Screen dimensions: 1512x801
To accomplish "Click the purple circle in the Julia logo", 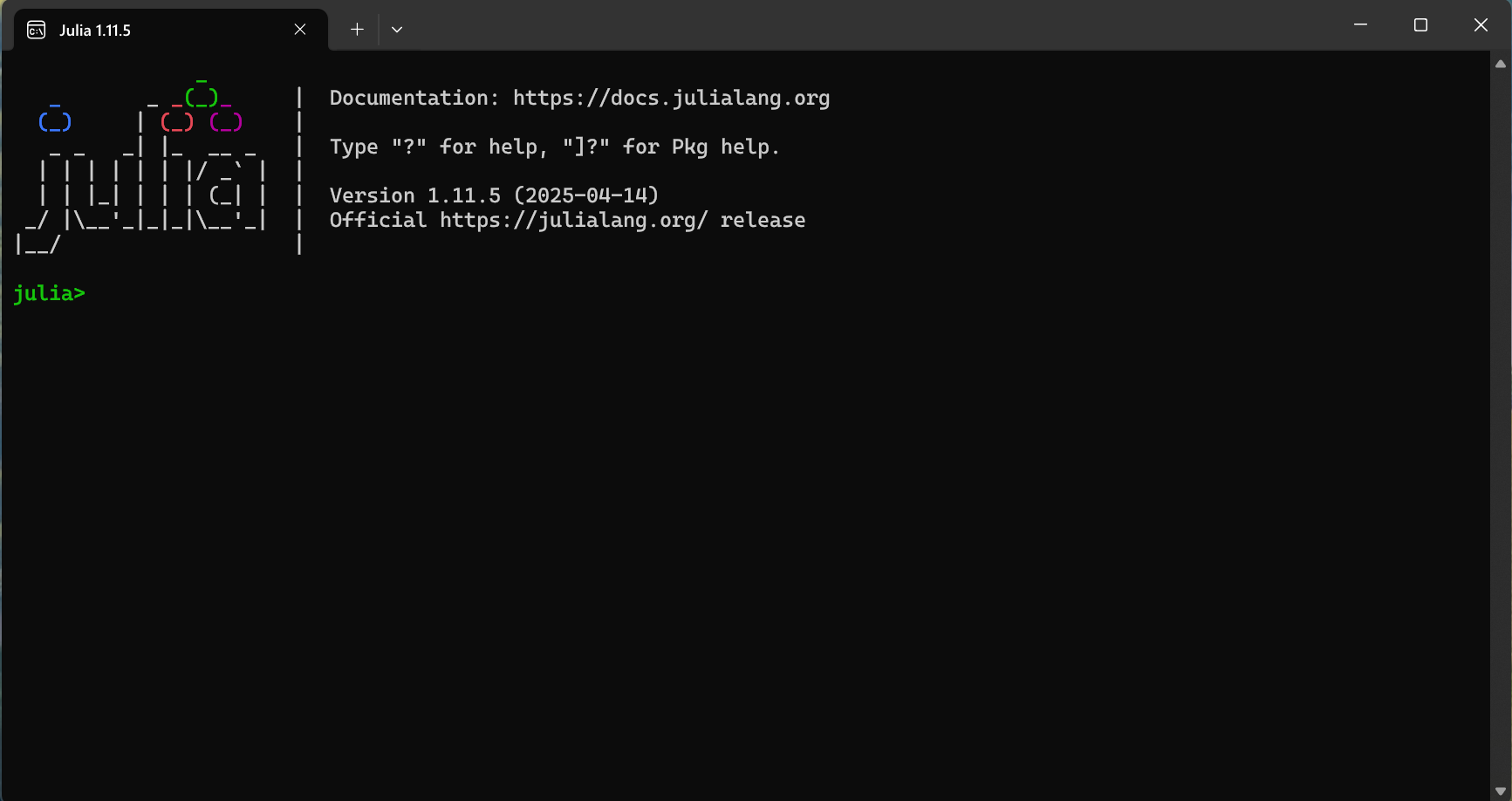I will click(226, 121).
